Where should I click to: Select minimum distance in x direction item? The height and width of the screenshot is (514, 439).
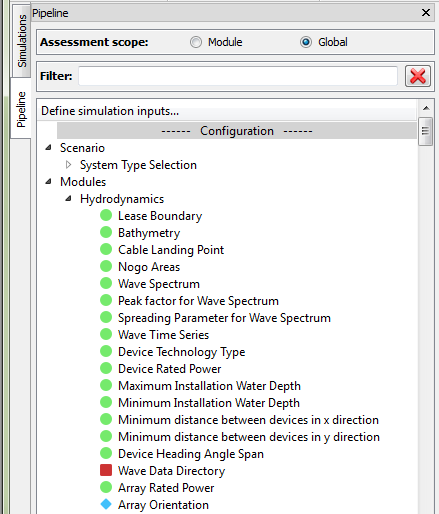point(248,420)
